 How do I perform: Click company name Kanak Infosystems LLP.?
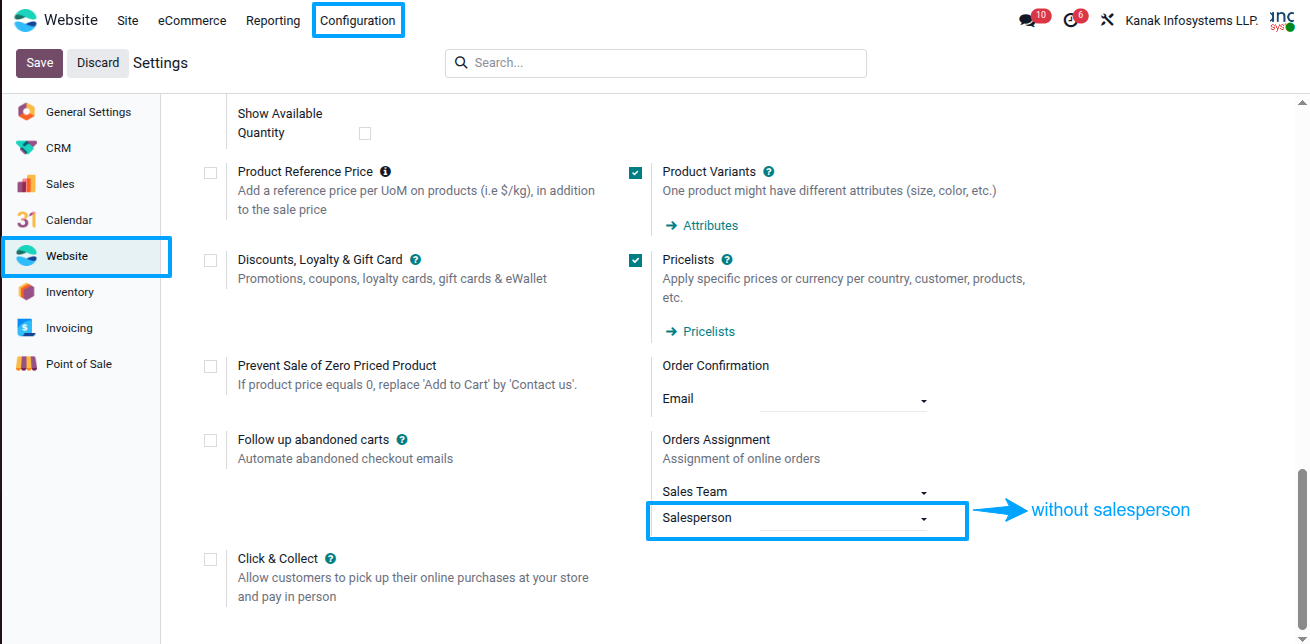1192,20
